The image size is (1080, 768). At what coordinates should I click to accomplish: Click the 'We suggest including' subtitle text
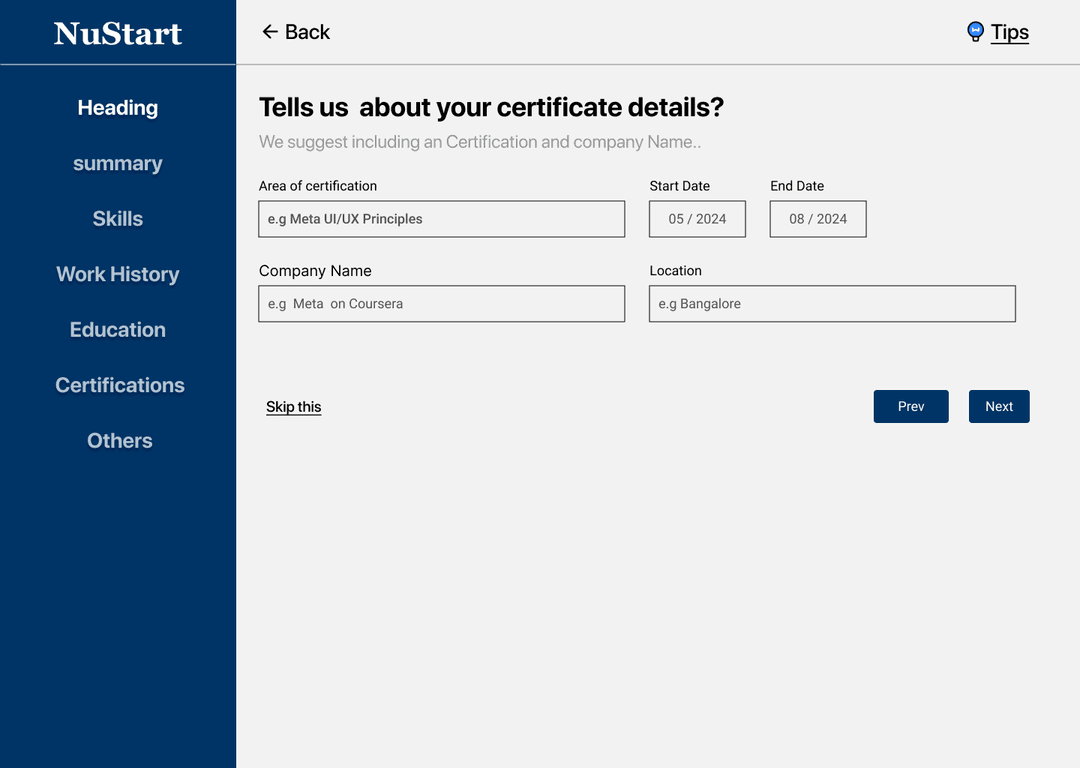pyautogui.click(x=480, y=142)
